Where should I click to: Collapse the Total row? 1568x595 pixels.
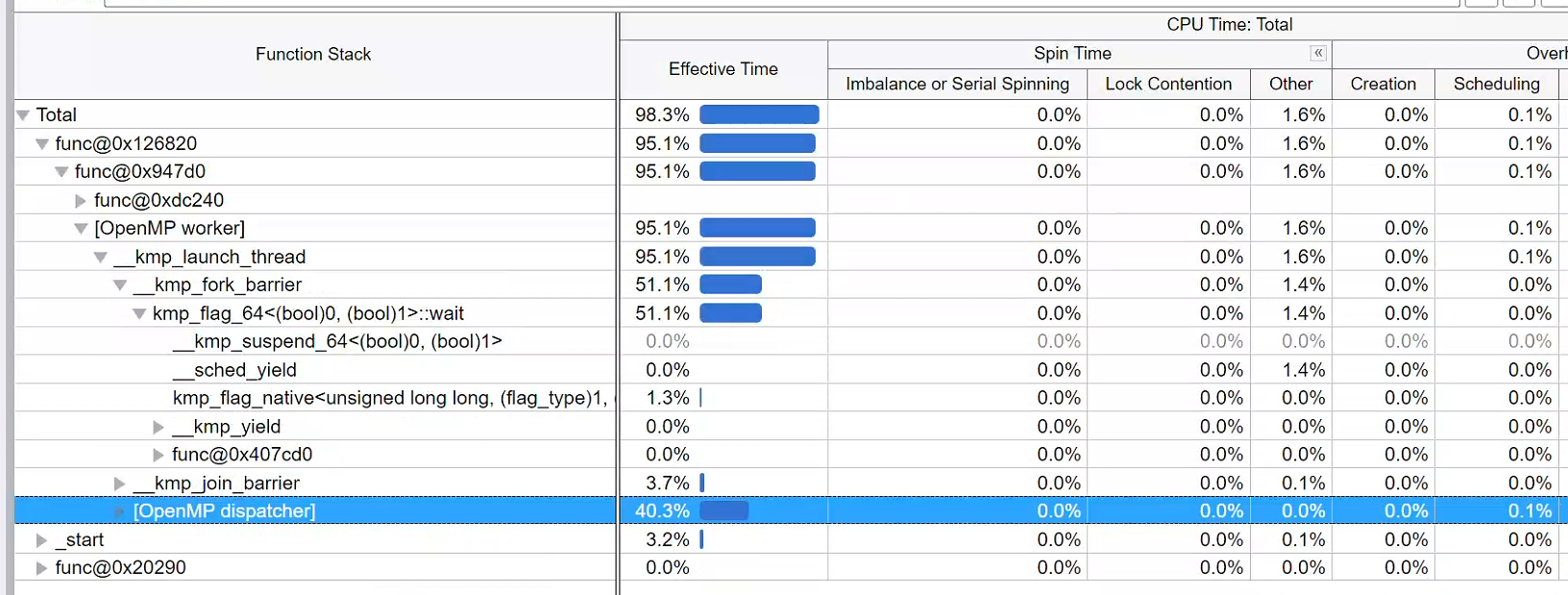click(23, 115)
